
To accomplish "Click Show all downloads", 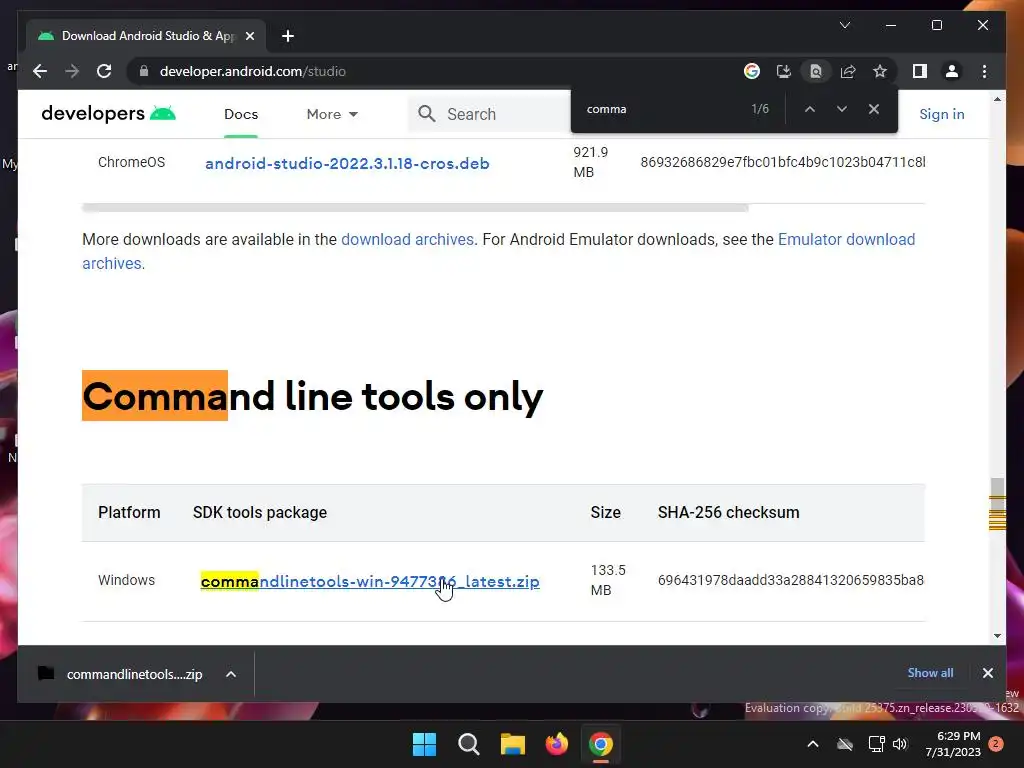I will [x=930, y=673].
